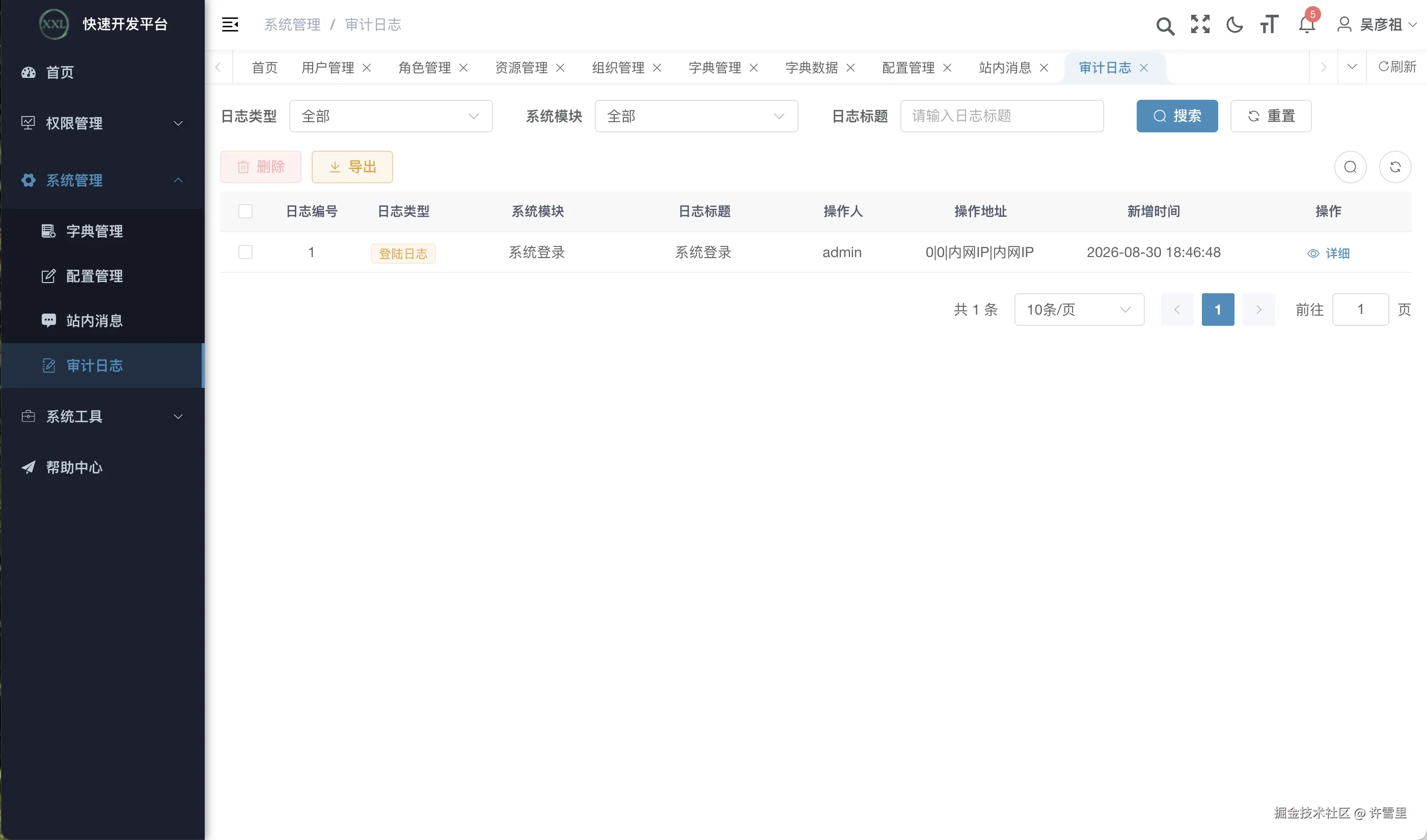This screenshot has width=1427, height=840.
Task: Open the notifications bell
Action: coord(1307,24)
